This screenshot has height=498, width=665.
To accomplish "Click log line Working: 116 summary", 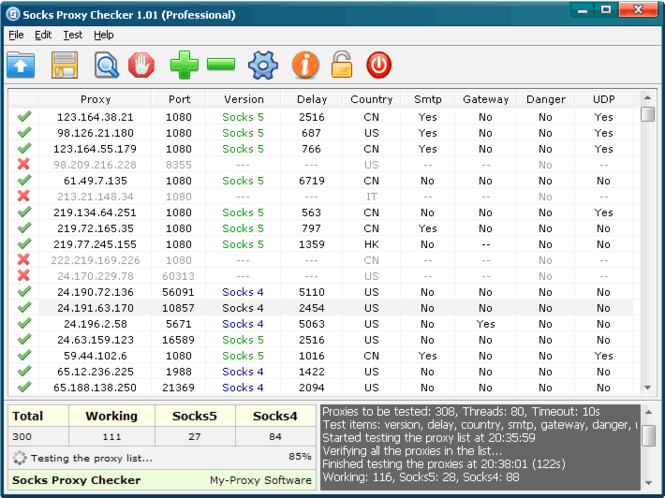I will [421, 477].
